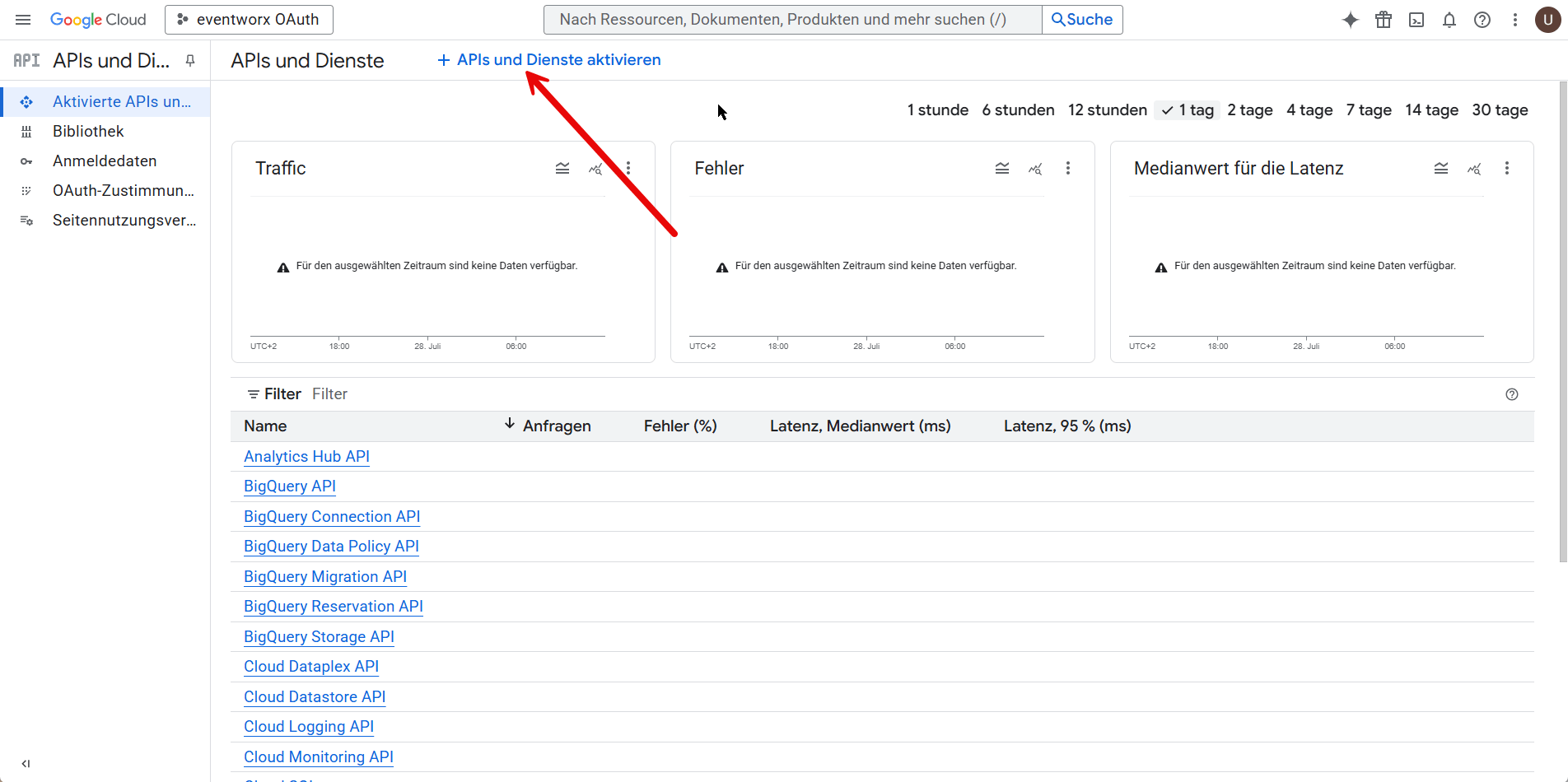Sort by Latenz, Medianwert (ms) column
This screenshot has width=1568, height=782.
click(860, 426)
